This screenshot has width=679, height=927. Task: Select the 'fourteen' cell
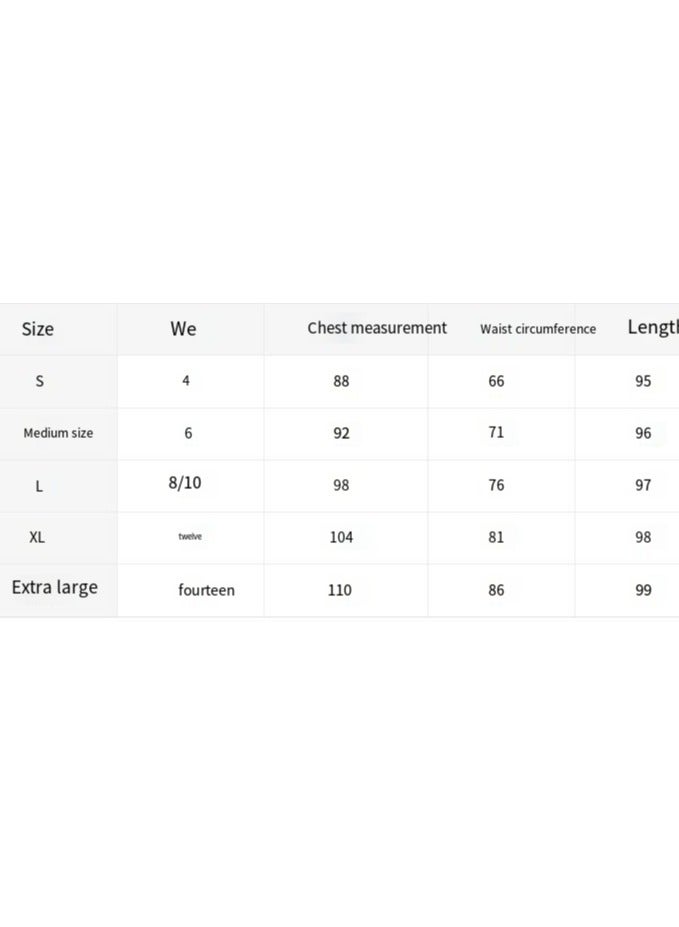pos(207,590)
